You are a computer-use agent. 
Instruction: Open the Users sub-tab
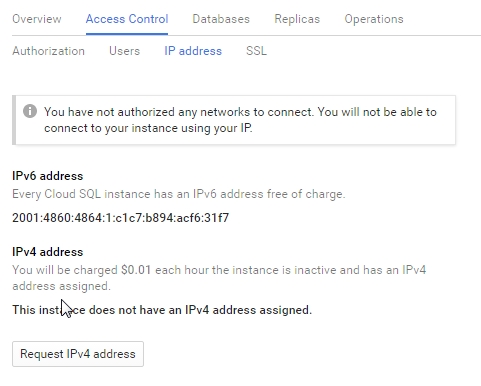(x=124, y=51)
